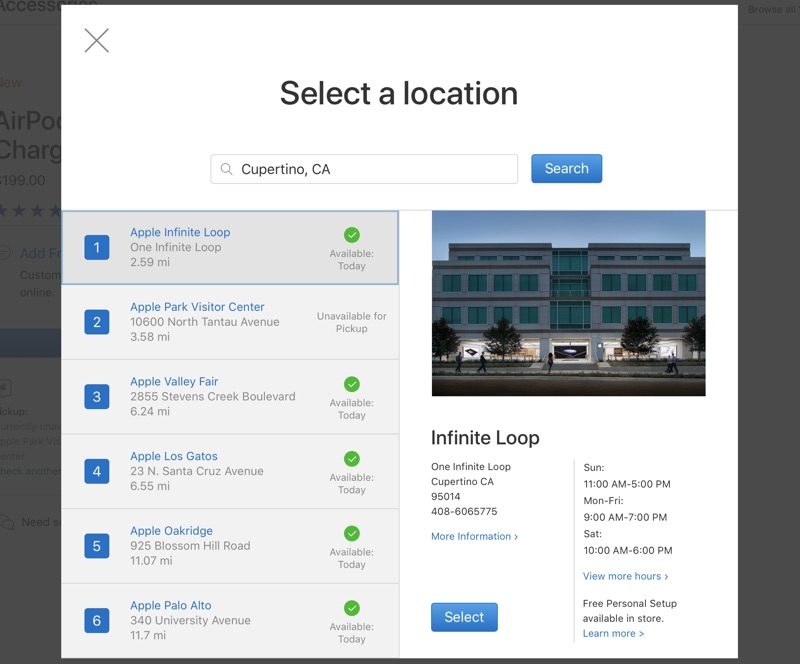Click distance text '2.59 mi'

(x=150, y=262)
